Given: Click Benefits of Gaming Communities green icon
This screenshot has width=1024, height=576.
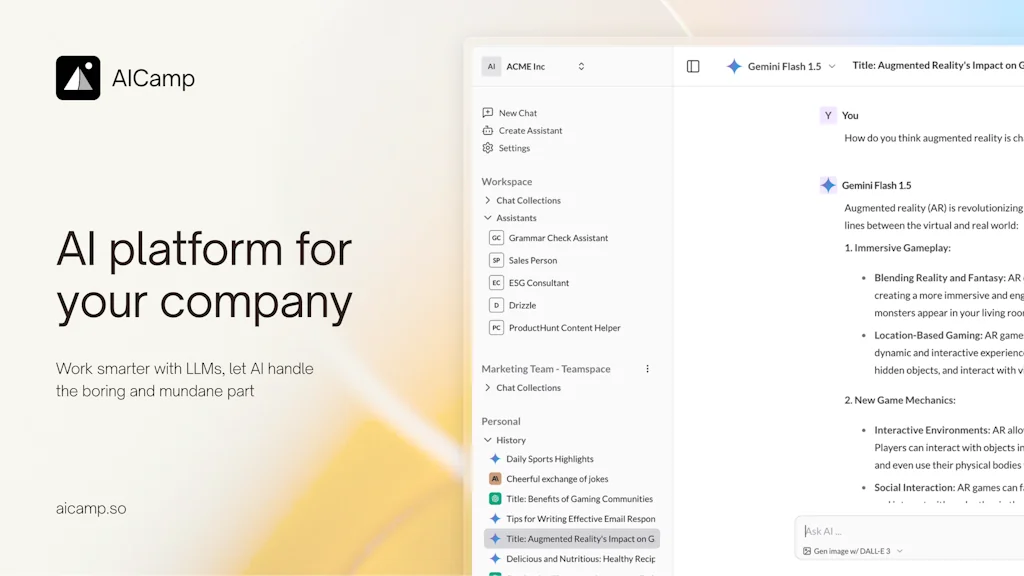Looking at the screenshot, I should [x=495, y=498].
